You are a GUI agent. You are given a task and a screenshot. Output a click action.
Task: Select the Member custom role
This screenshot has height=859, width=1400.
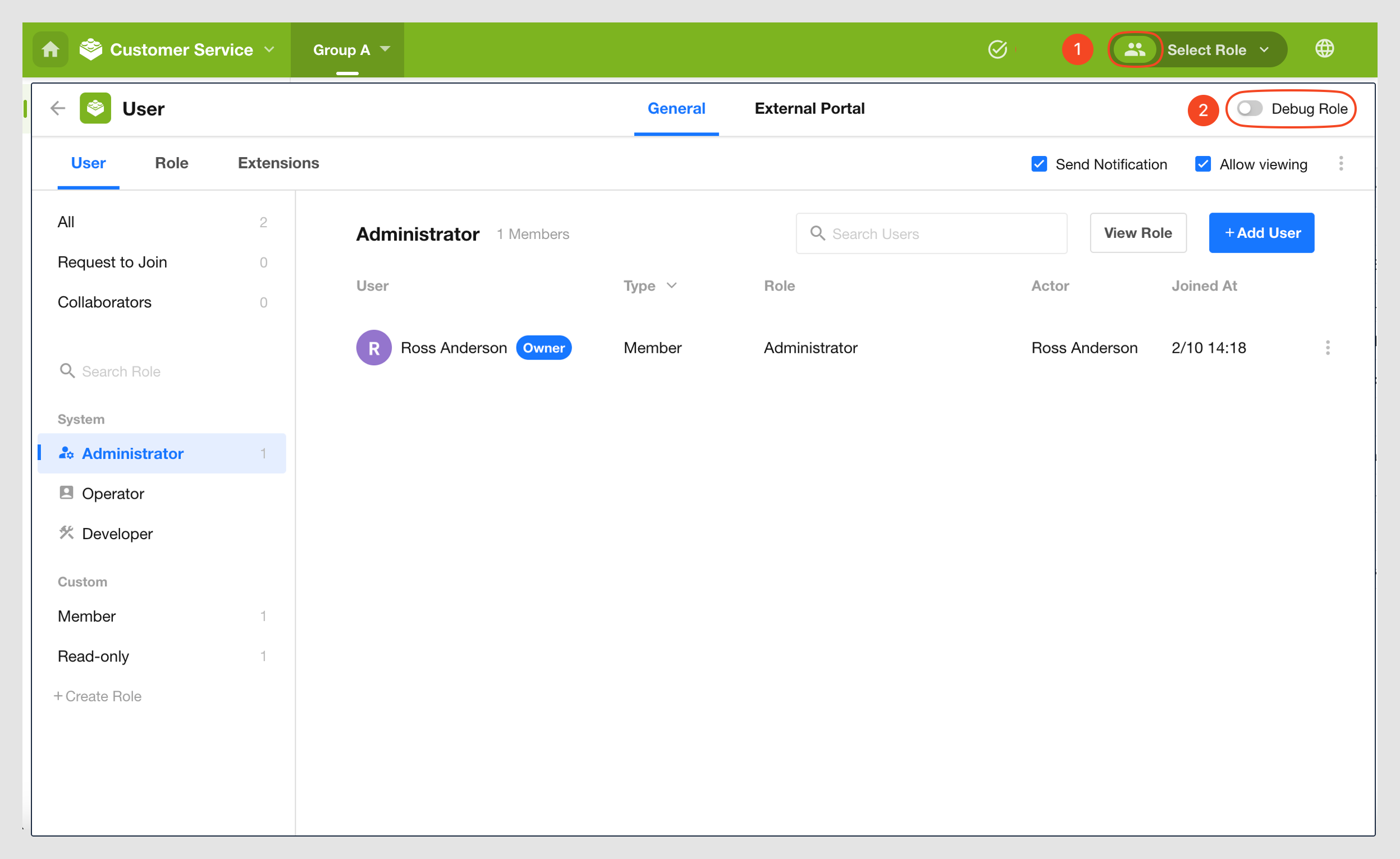[x=162, y=616]
